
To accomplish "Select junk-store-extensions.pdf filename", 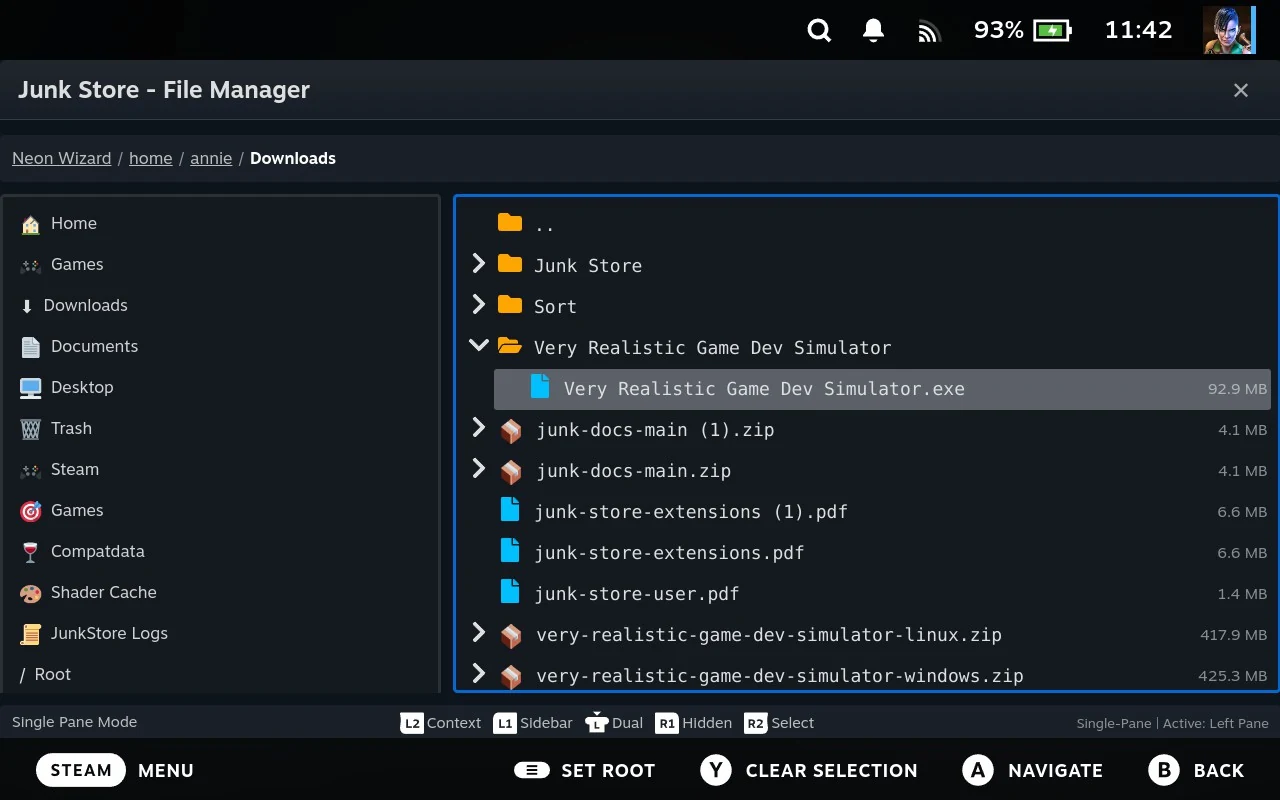I will pyautogui.click(x=669, y=553).
